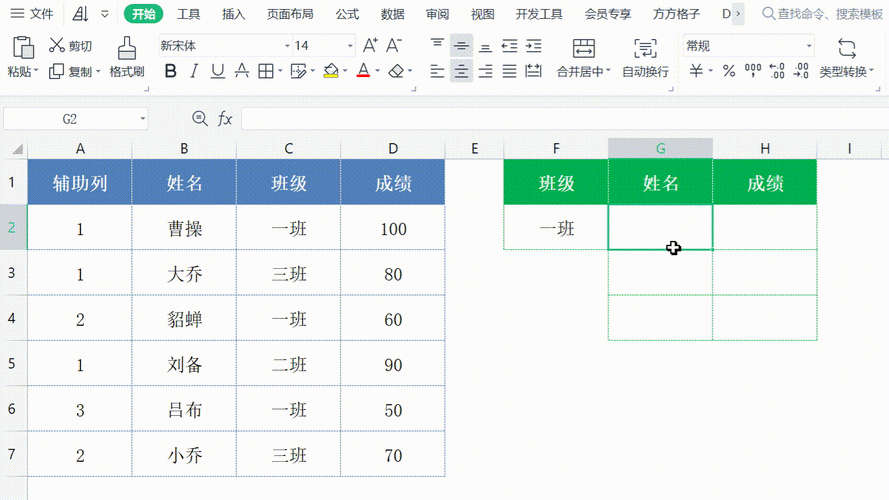
Task: Align text left
Action: click(437, 71)
